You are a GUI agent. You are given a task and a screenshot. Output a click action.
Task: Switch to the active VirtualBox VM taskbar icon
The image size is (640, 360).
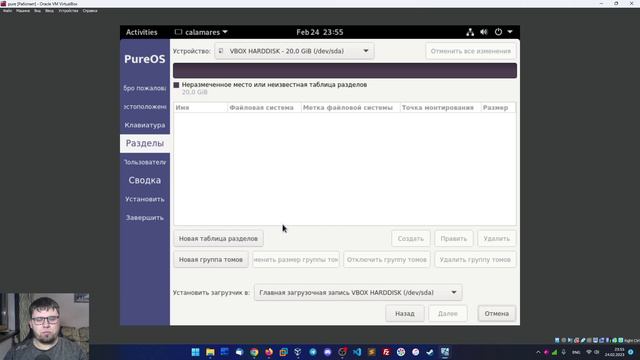coord(445,352)
